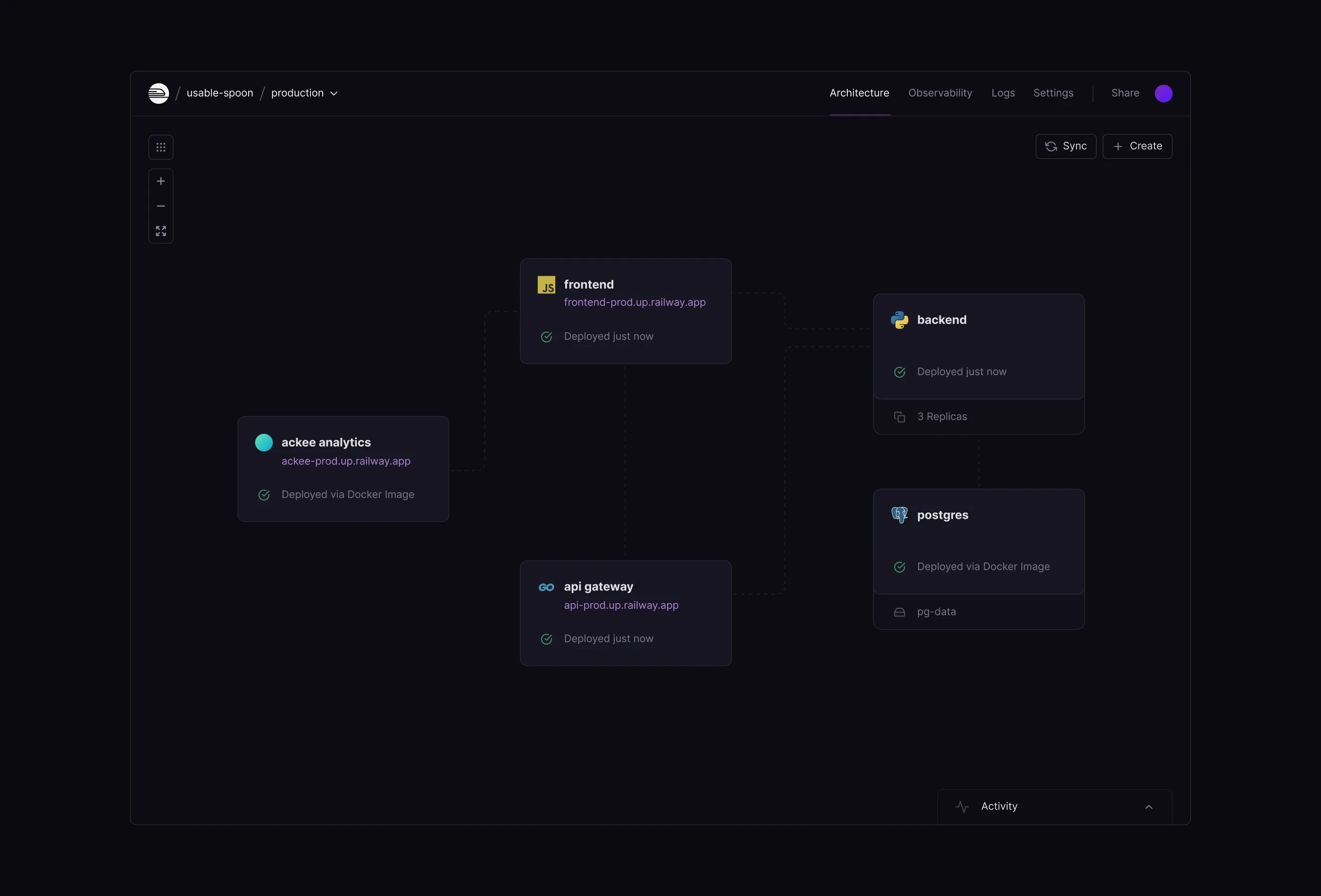This screenshot has height=896, width=1321.
Task: Click the Railway logo icon
Action: 159,93
